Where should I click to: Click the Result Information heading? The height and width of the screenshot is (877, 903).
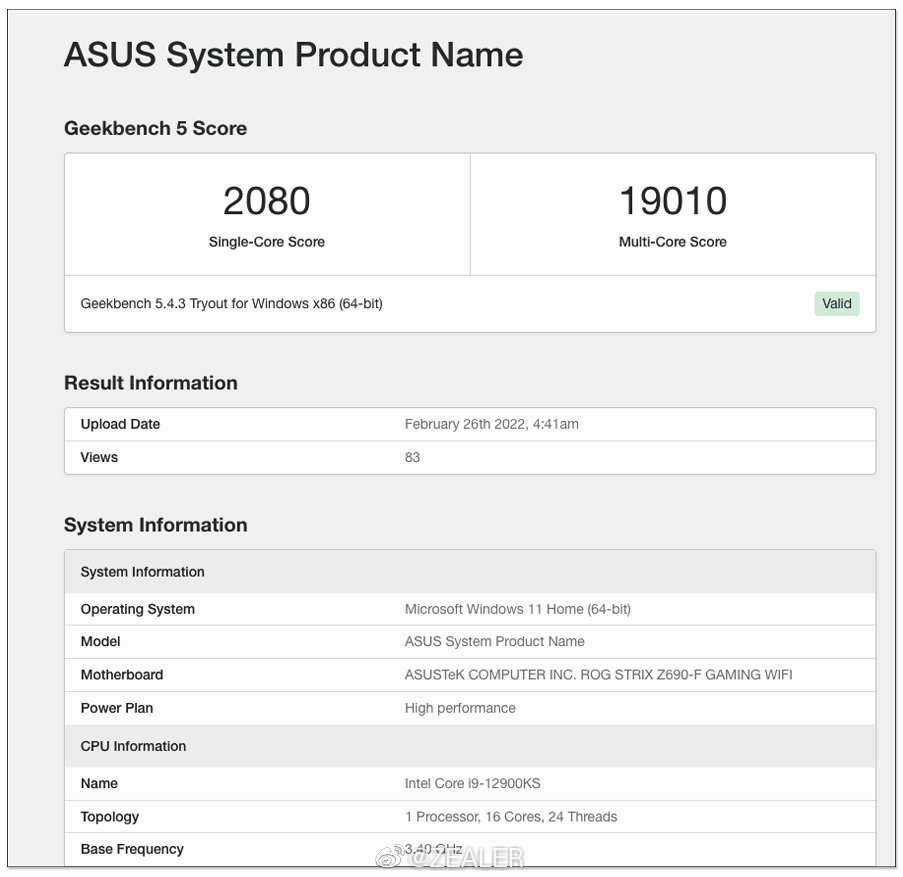(150, 383)
